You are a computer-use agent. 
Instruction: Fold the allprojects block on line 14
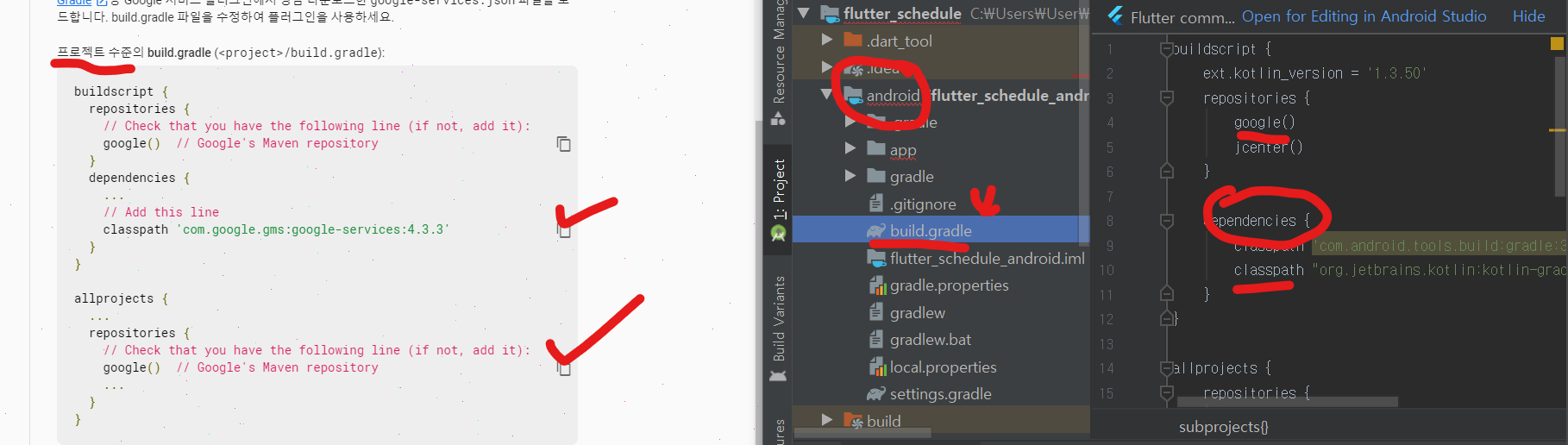[1167, 368]
